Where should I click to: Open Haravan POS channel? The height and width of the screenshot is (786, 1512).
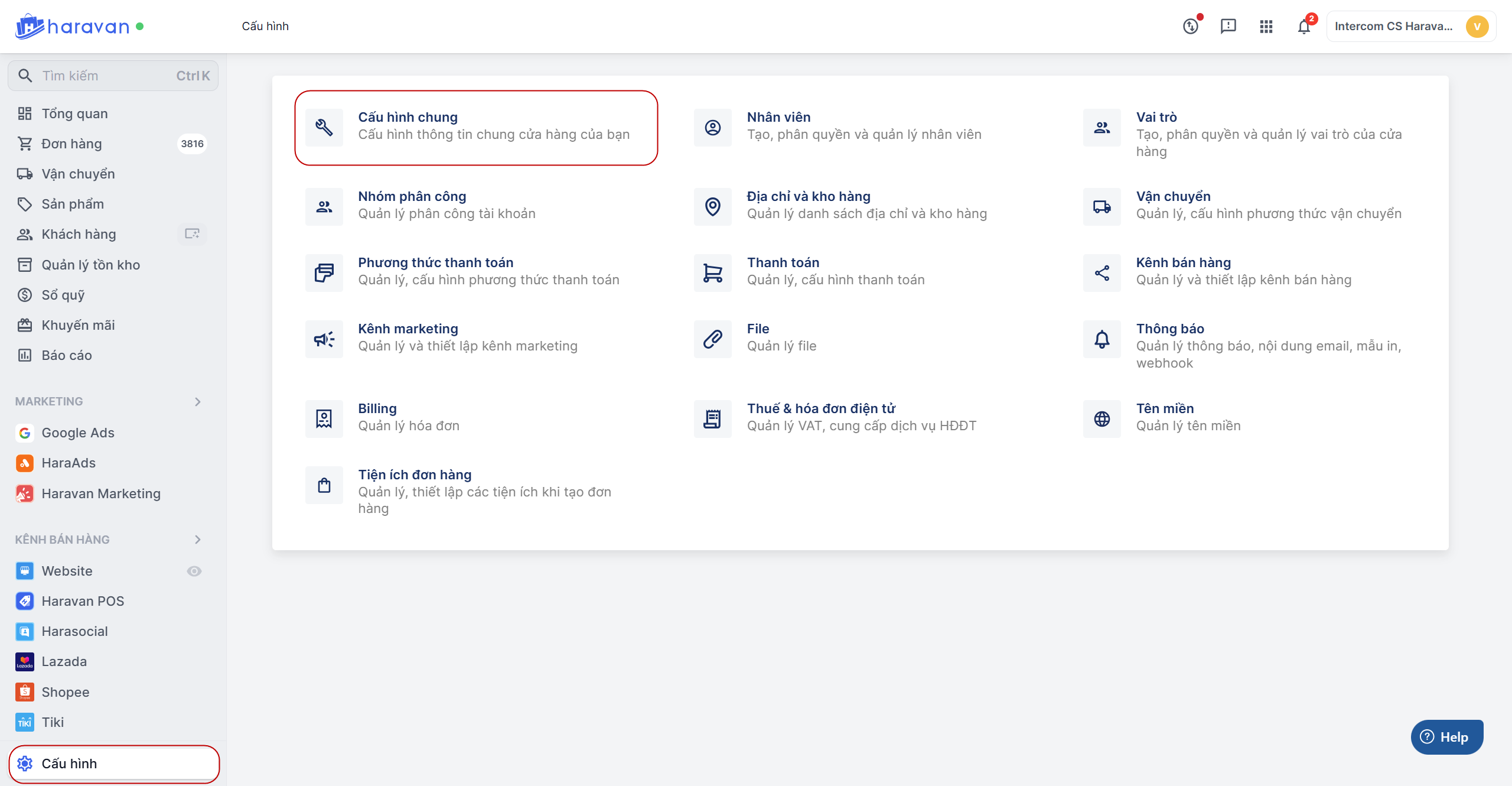[83, 601]
